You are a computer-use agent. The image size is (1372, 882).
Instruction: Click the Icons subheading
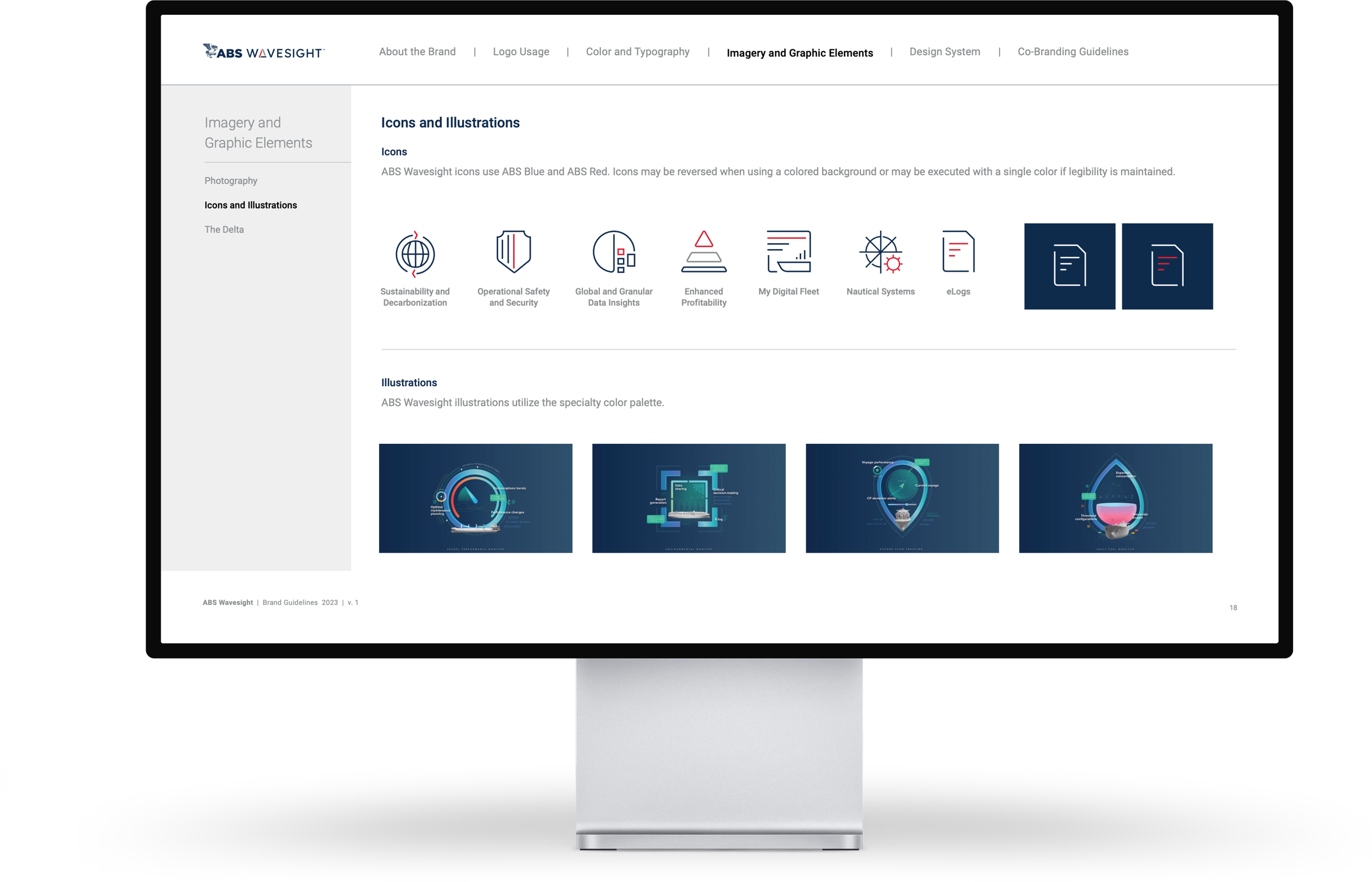394,152
